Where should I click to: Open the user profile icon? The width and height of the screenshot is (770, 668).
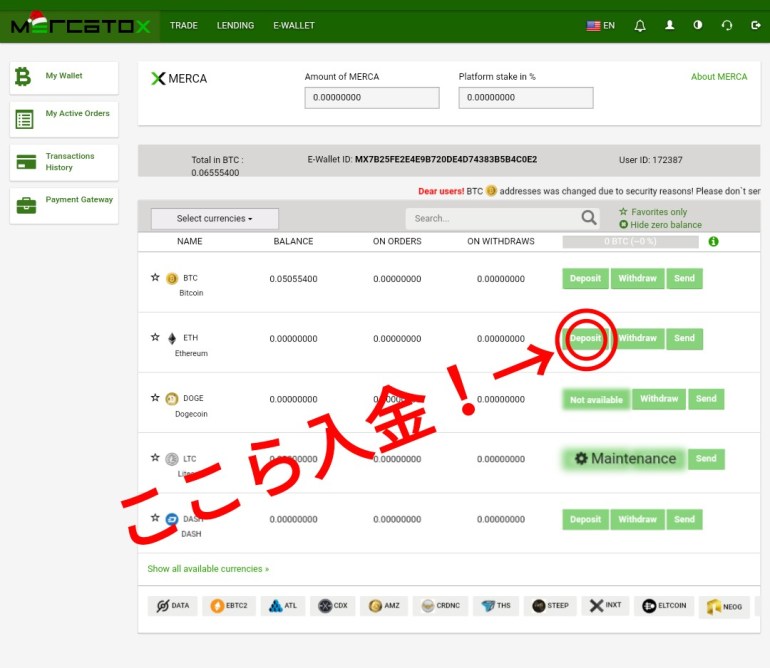point(669,25)
